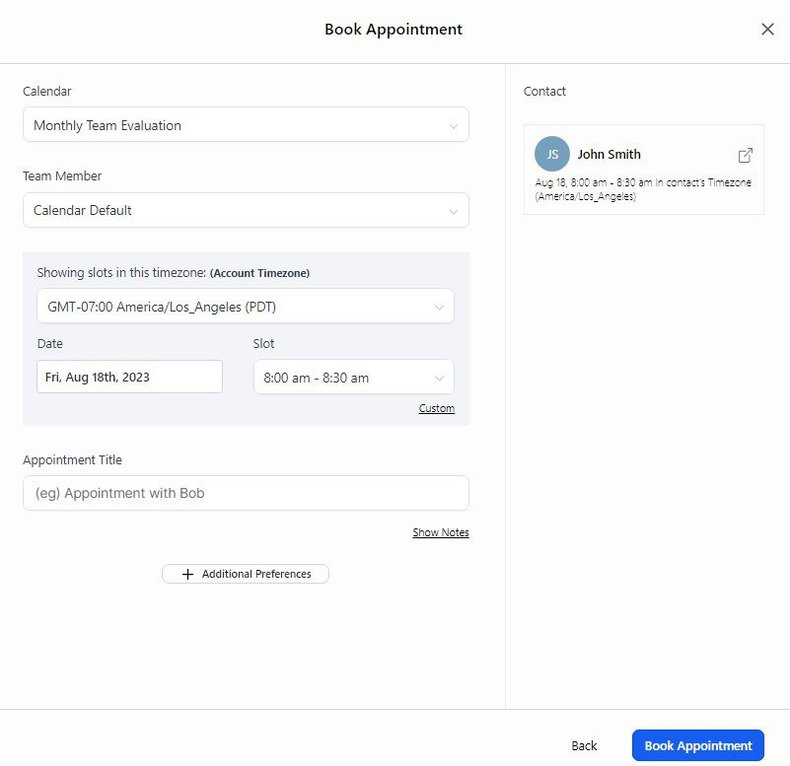The height and width of the screenshot is (766, 790).
Task: Click the (Account Timezone) label
Action: 259,273
